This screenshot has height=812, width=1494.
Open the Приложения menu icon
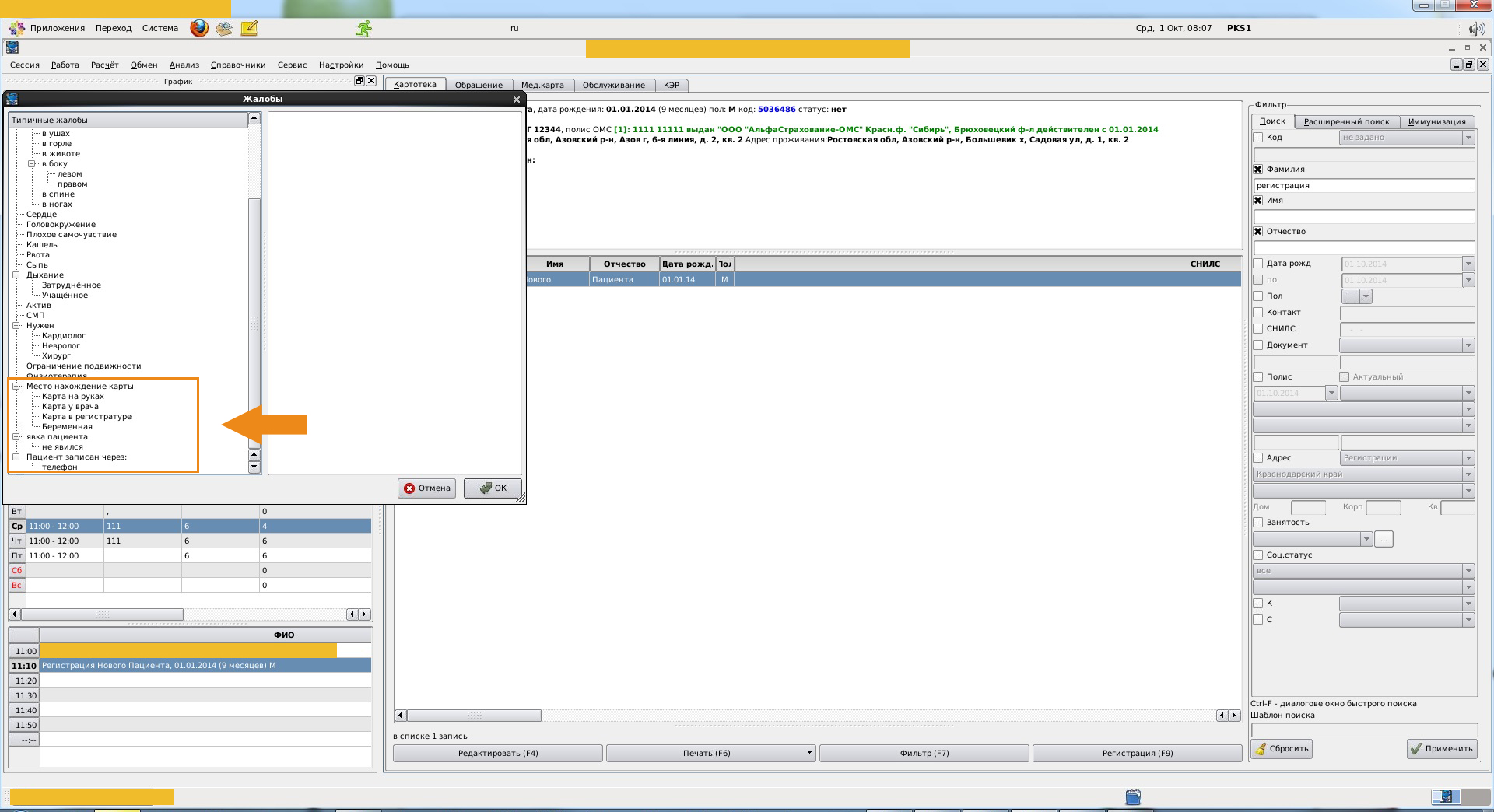(x=16, y=29)
